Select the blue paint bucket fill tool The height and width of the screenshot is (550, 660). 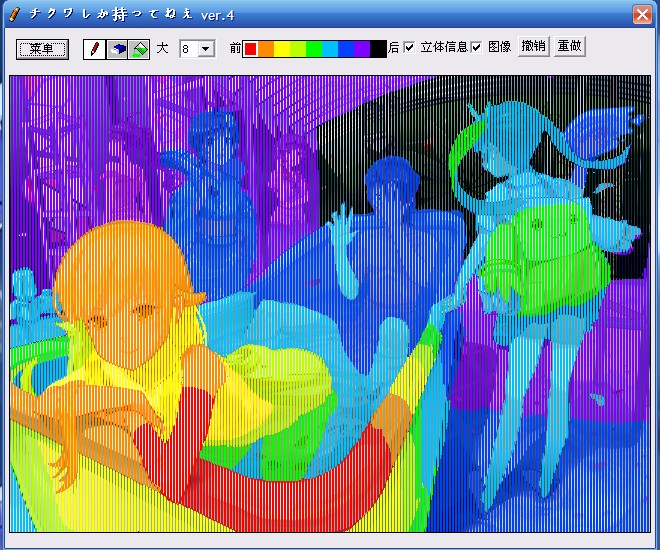(x=117, y=49)
